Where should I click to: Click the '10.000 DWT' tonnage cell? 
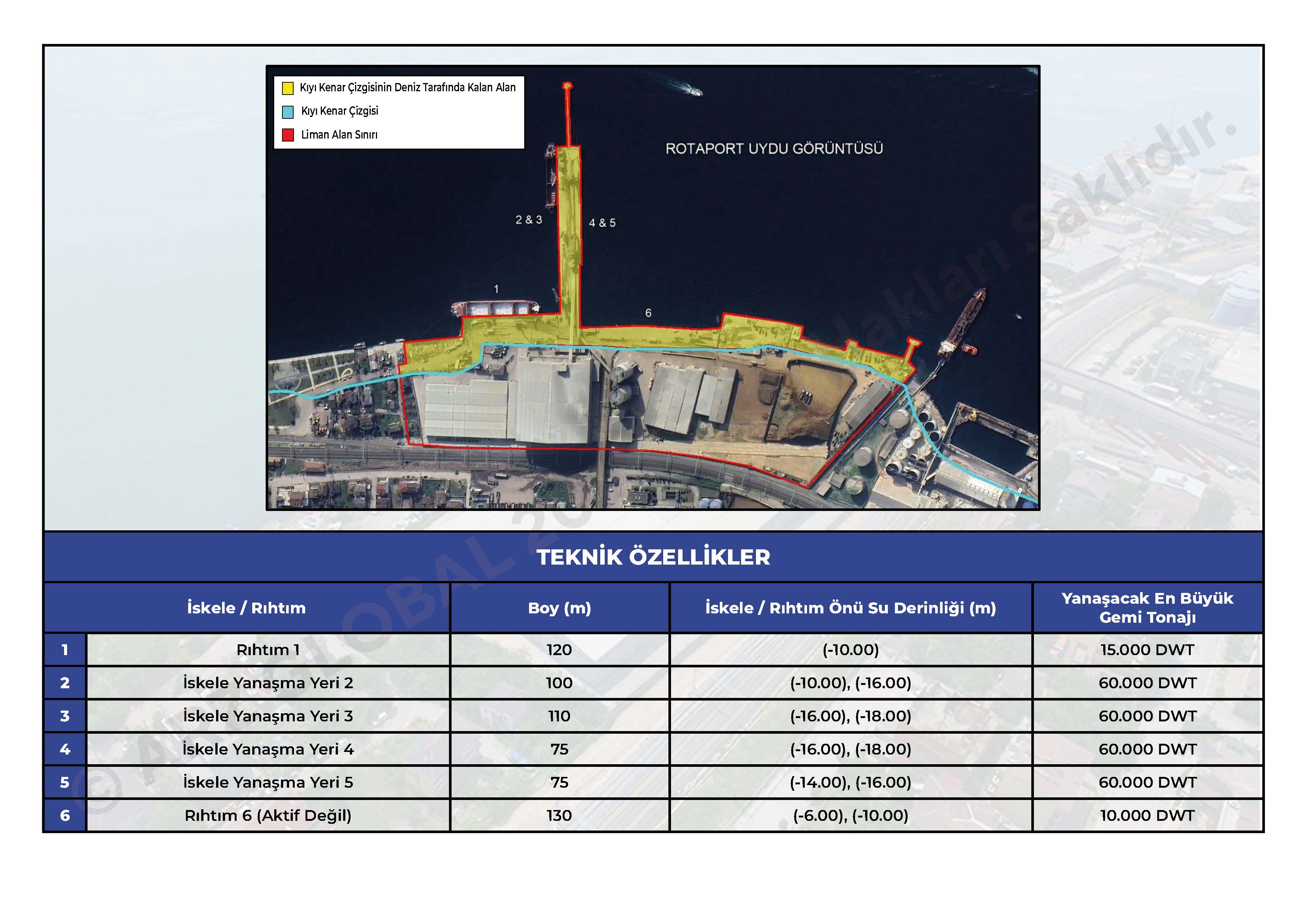(1148, 815)
